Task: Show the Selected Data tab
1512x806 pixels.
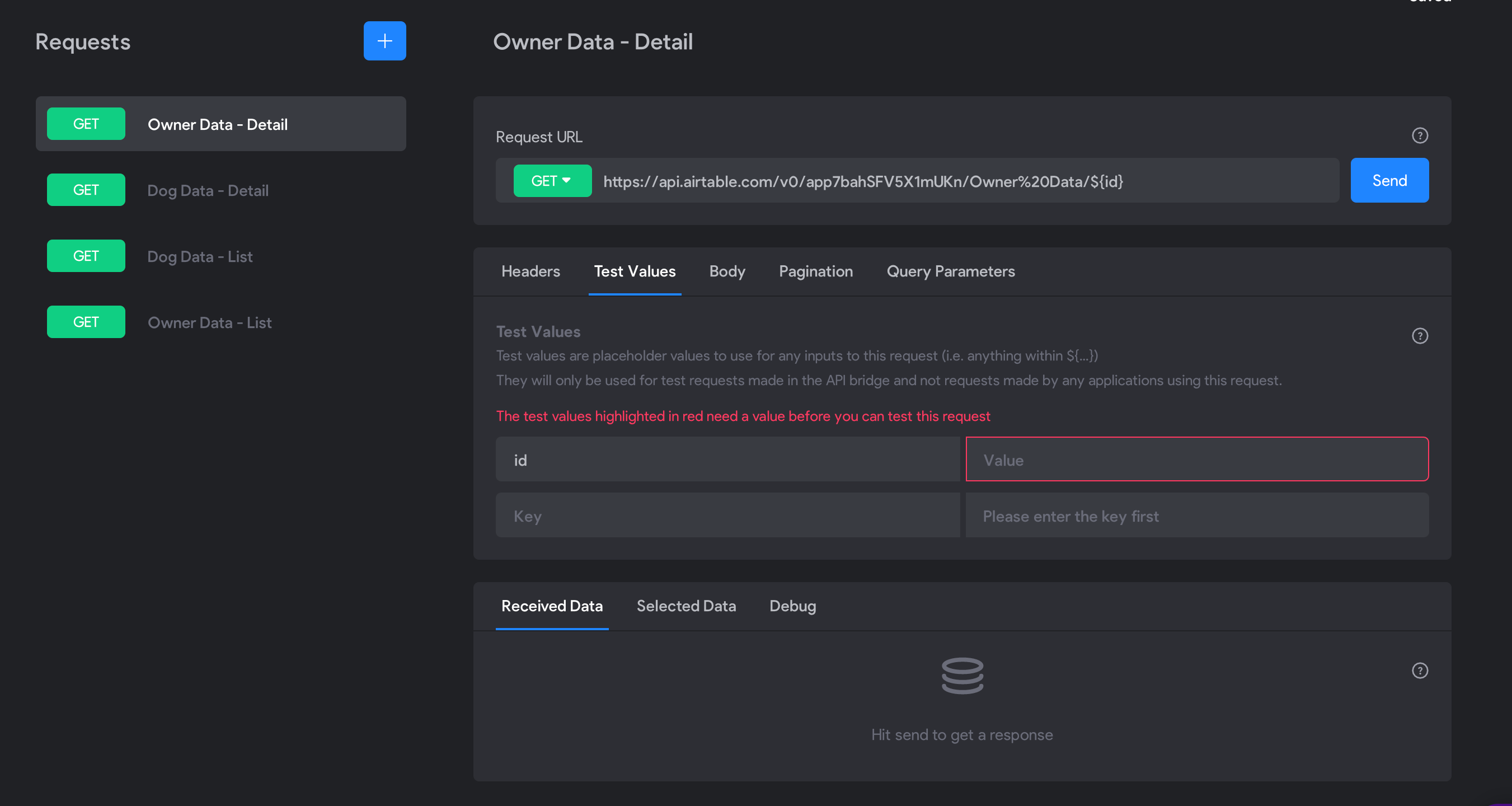Action: (x=685, y=606)
